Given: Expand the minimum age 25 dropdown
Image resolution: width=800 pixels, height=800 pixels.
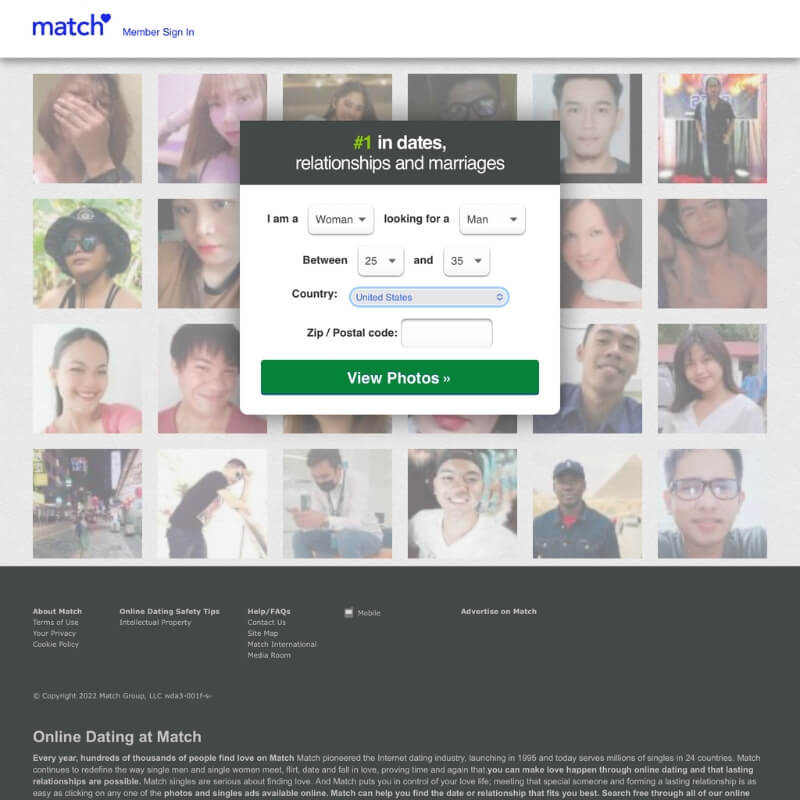Looking at the screenshot, I should pos(381,261).
